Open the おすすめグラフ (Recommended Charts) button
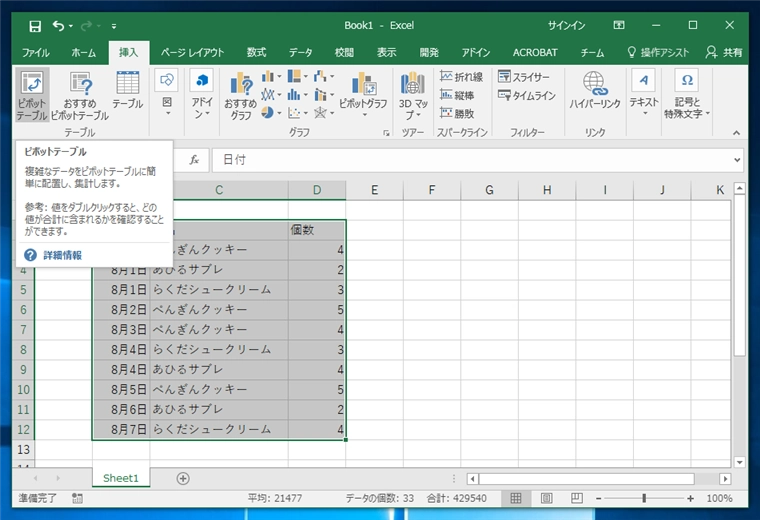 [240, 95]
